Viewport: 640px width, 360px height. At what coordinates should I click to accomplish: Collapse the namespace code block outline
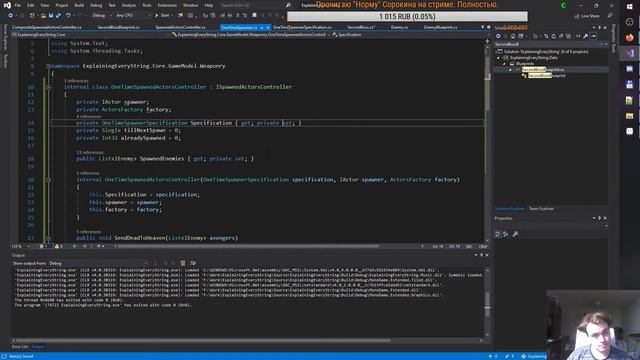[x=48, y=66]
